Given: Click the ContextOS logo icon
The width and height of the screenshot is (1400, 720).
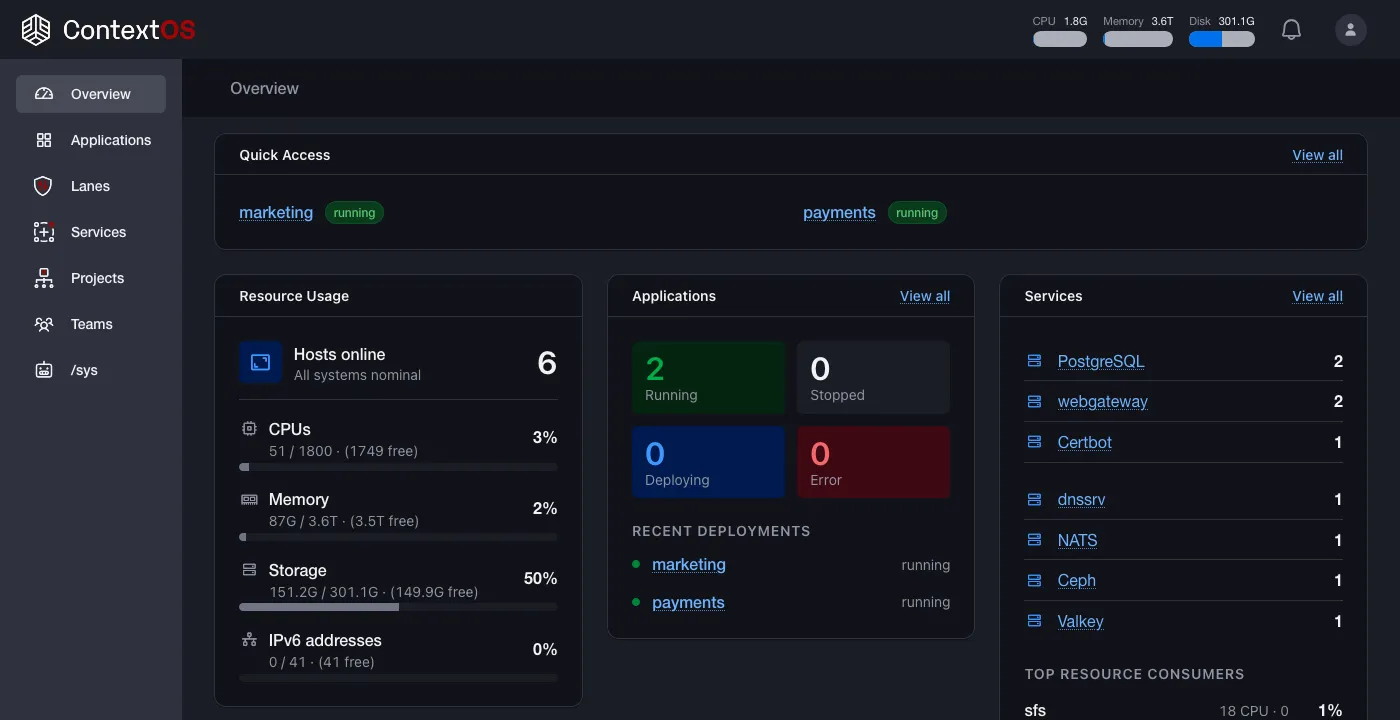Looking at the screenshot, I should 36,30.
